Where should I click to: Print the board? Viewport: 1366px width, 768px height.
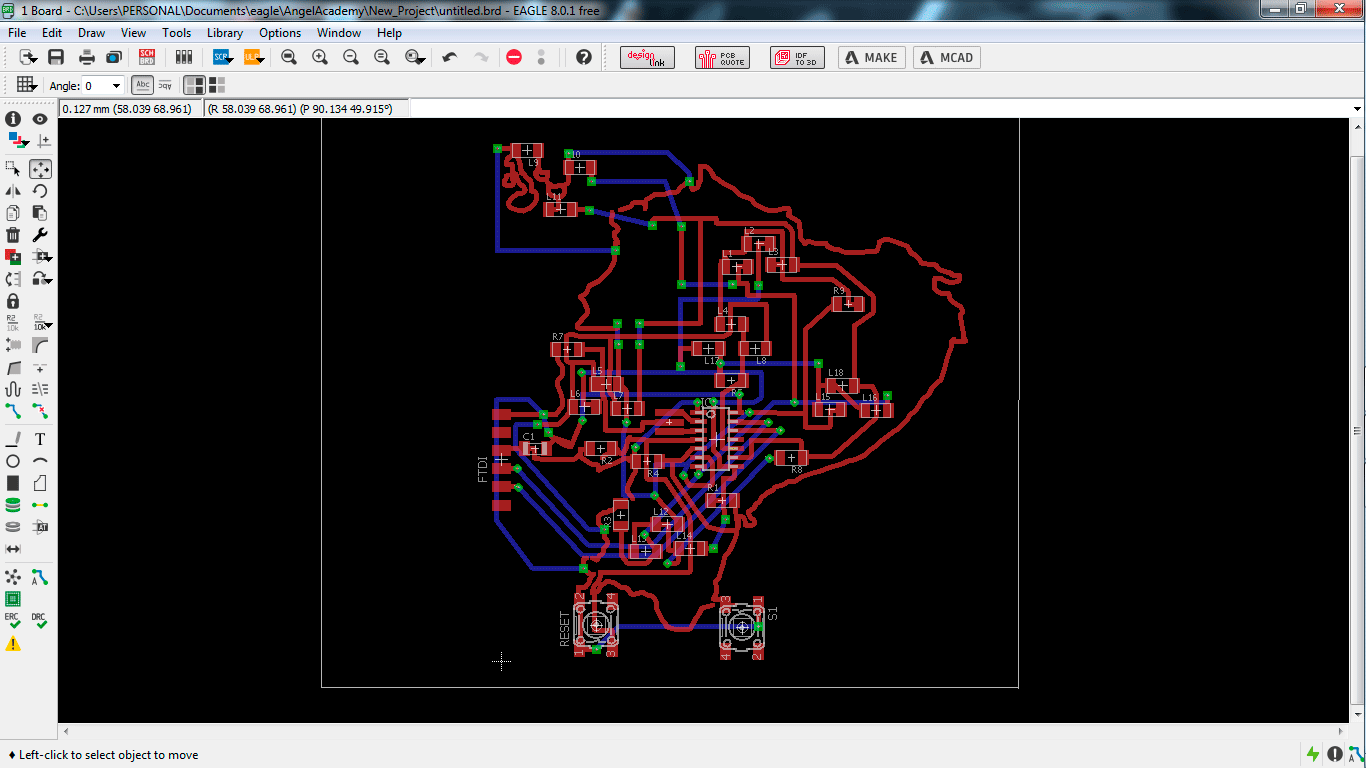click(x=87, y=58)
